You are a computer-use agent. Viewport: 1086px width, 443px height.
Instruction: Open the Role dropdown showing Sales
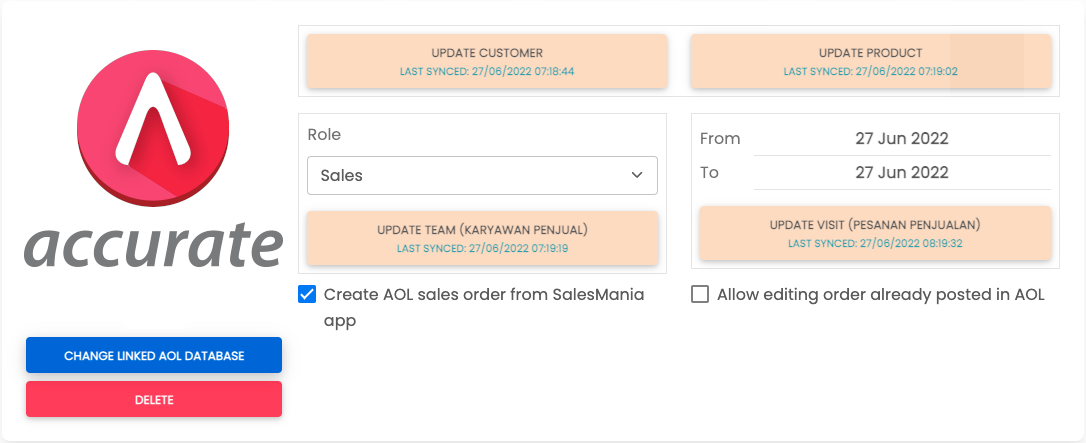coord(470,175)
